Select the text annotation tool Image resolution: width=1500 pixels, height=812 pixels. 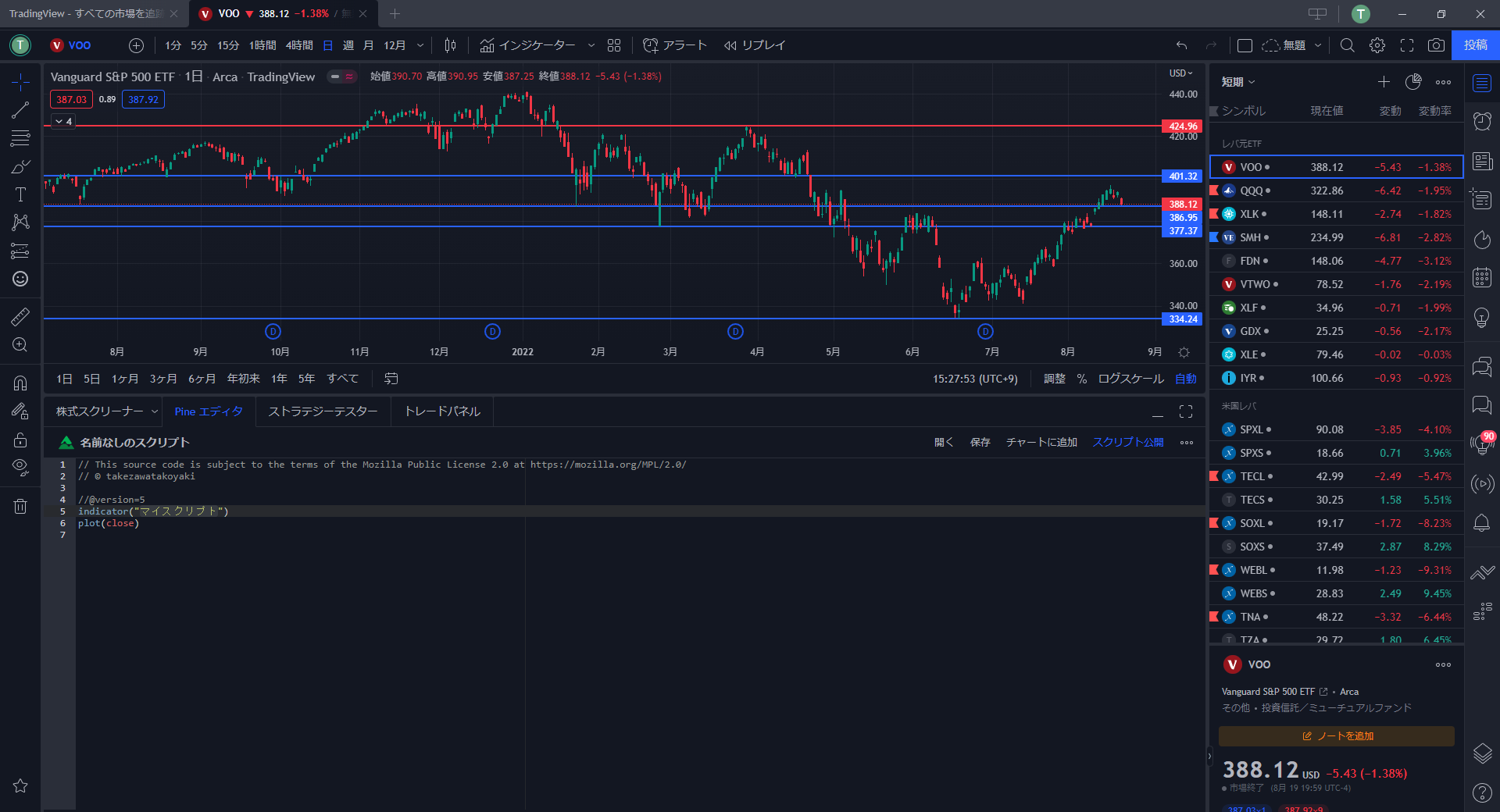[20, 194]
